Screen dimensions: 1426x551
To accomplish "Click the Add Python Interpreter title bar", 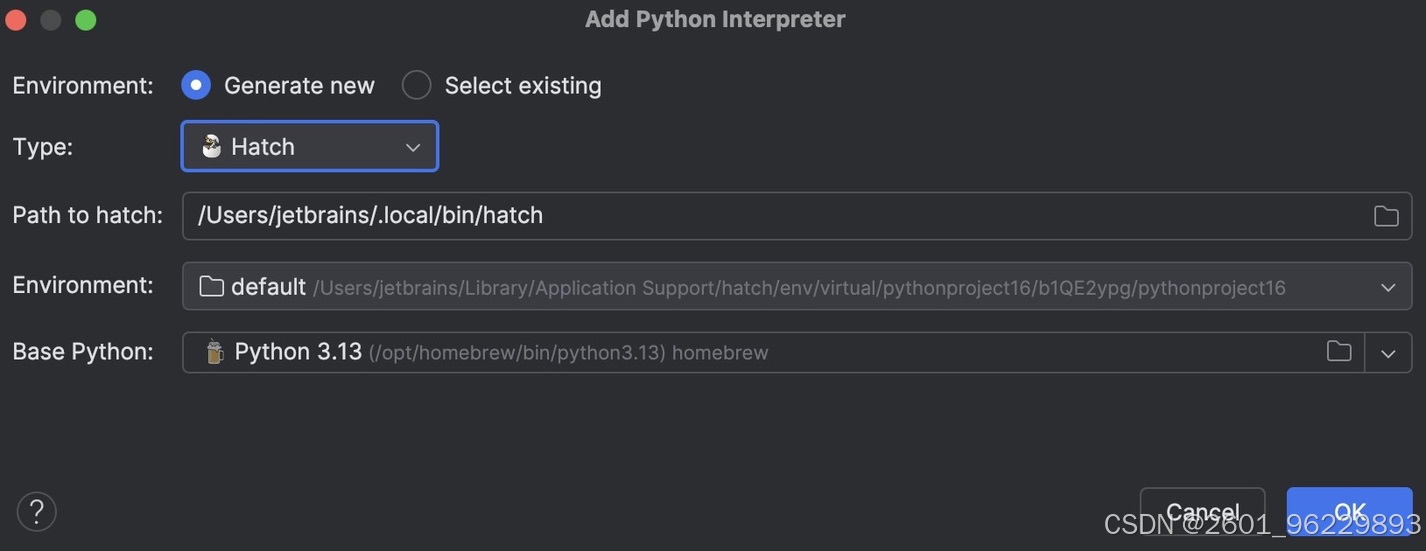I will 715,19.
